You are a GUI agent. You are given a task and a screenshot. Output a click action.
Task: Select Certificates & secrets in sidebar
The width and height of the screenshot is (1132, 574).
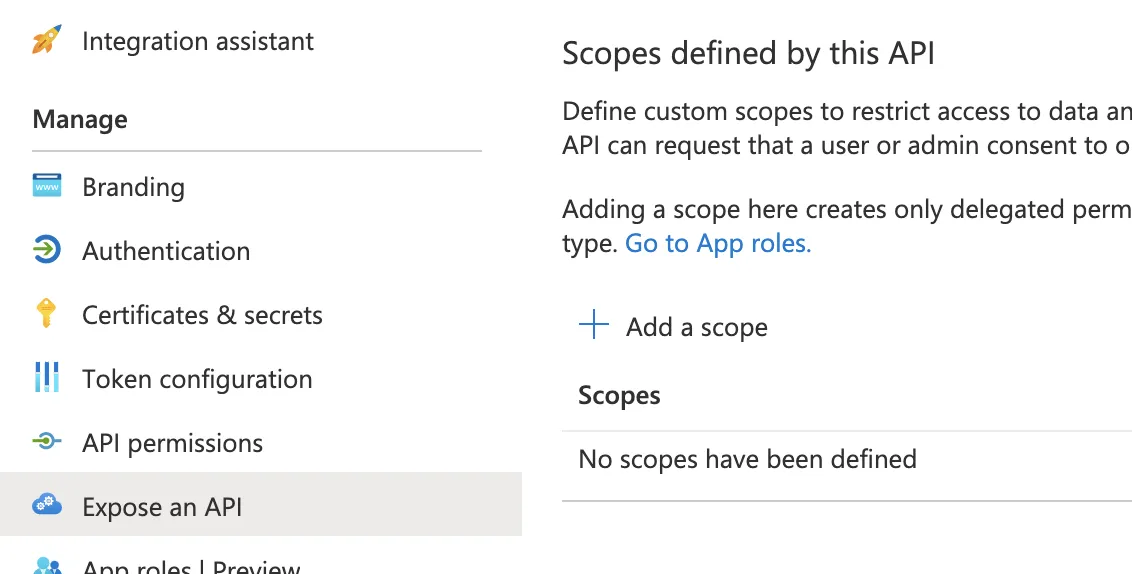tap(202, 316)
